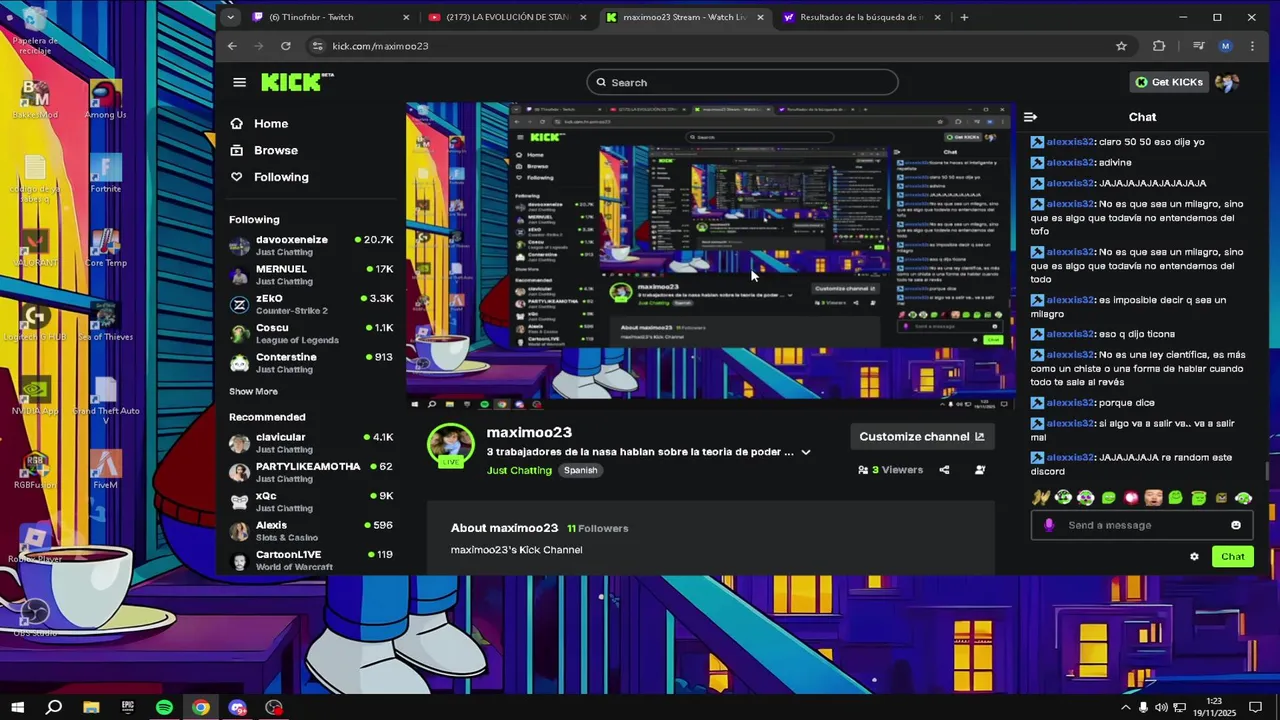The image size is (1280, 720).
Task: Go to Browse in the sidebar
Action: 264,150
